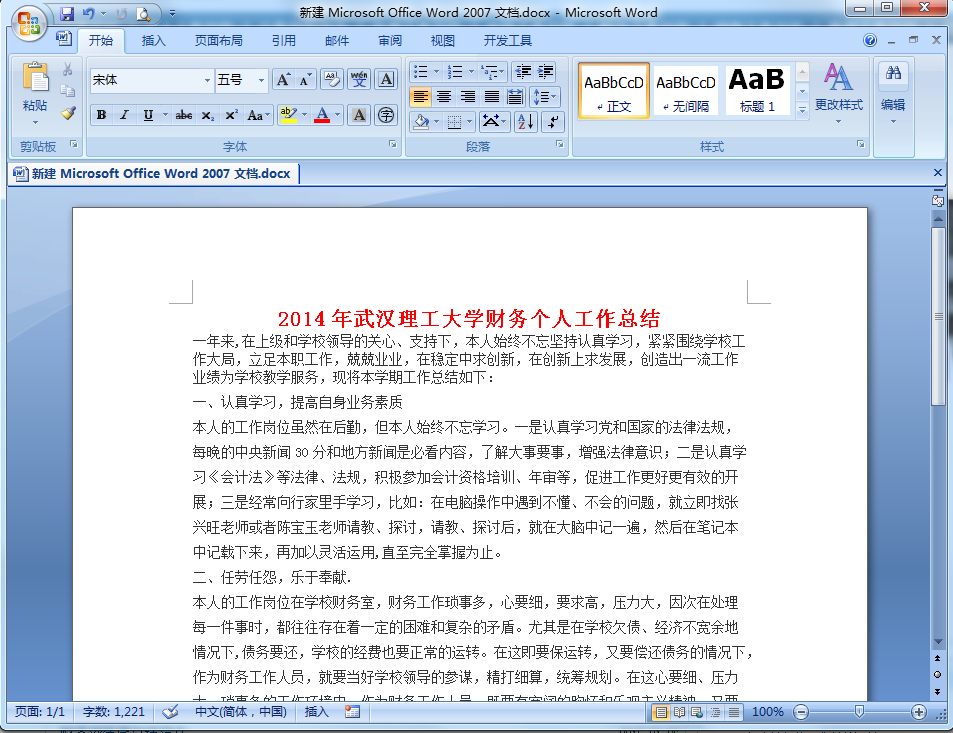Apply the 标题 1 style
The width and height of the screenshot is (953, 733).
[x=757, y=91]
